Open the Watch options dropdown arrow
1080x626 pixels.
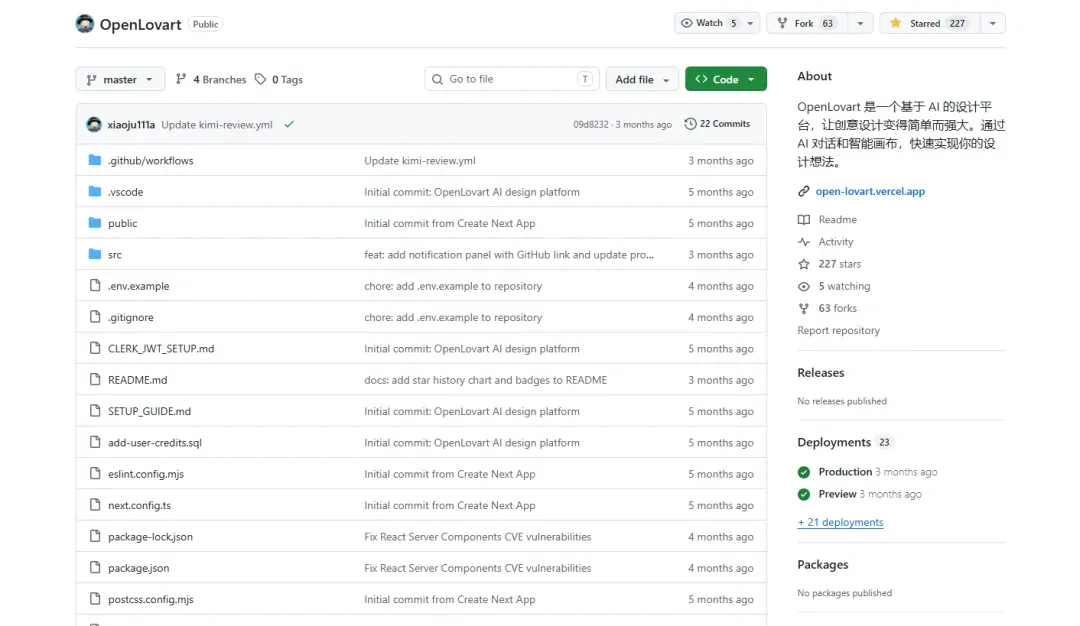pyautogui.click(x=750, y=23)
